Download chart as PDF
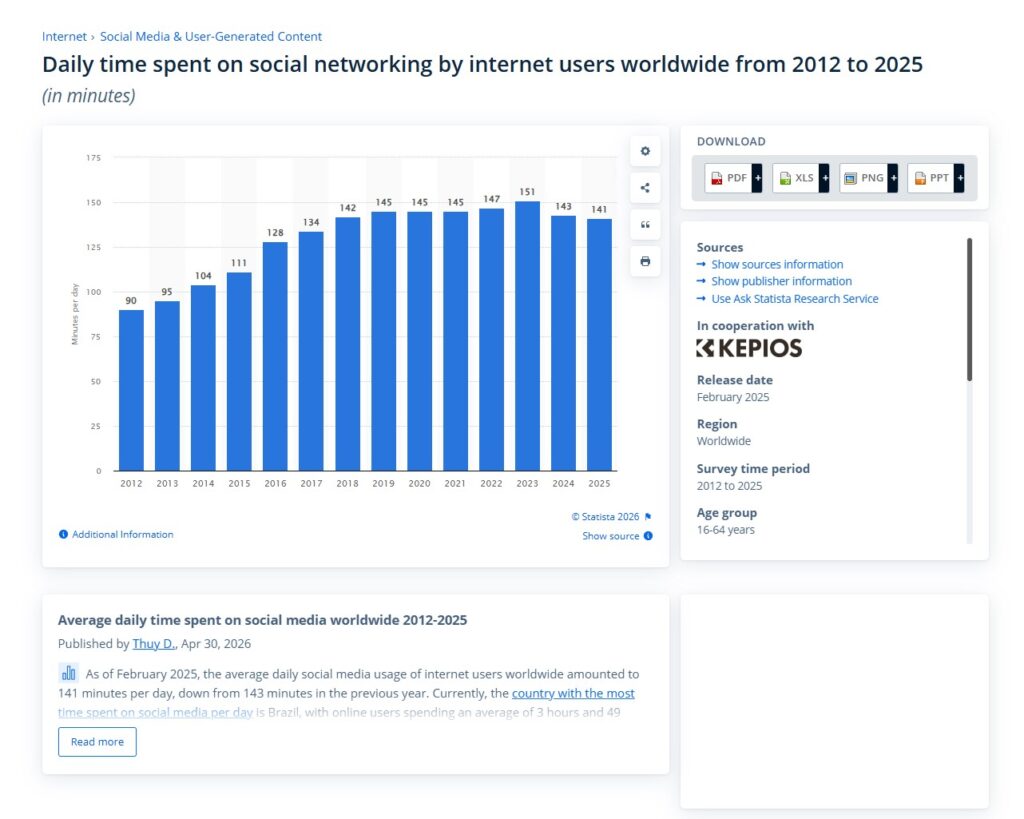 pos(733,178)
